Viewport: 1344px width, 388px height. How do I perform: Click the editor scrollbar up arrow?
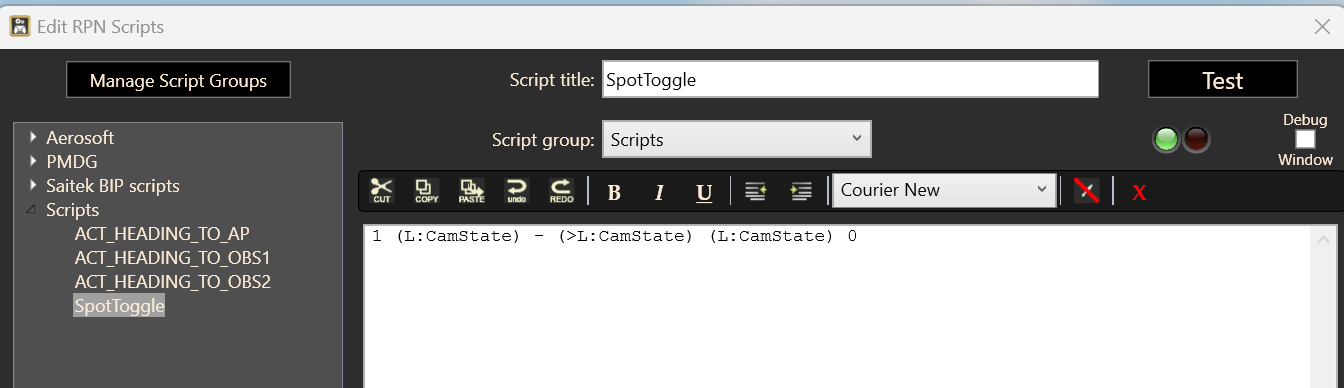point(1323,240)
